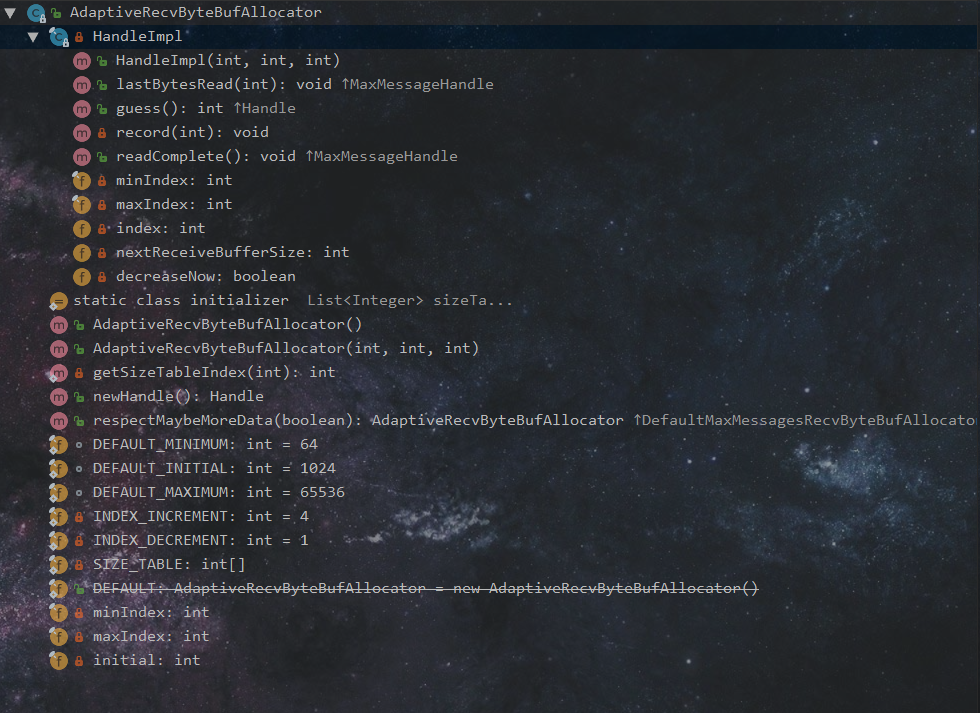The image size is (980, 713).
Task: Select the static class initializer entry
Action: (x=293, y=301)
